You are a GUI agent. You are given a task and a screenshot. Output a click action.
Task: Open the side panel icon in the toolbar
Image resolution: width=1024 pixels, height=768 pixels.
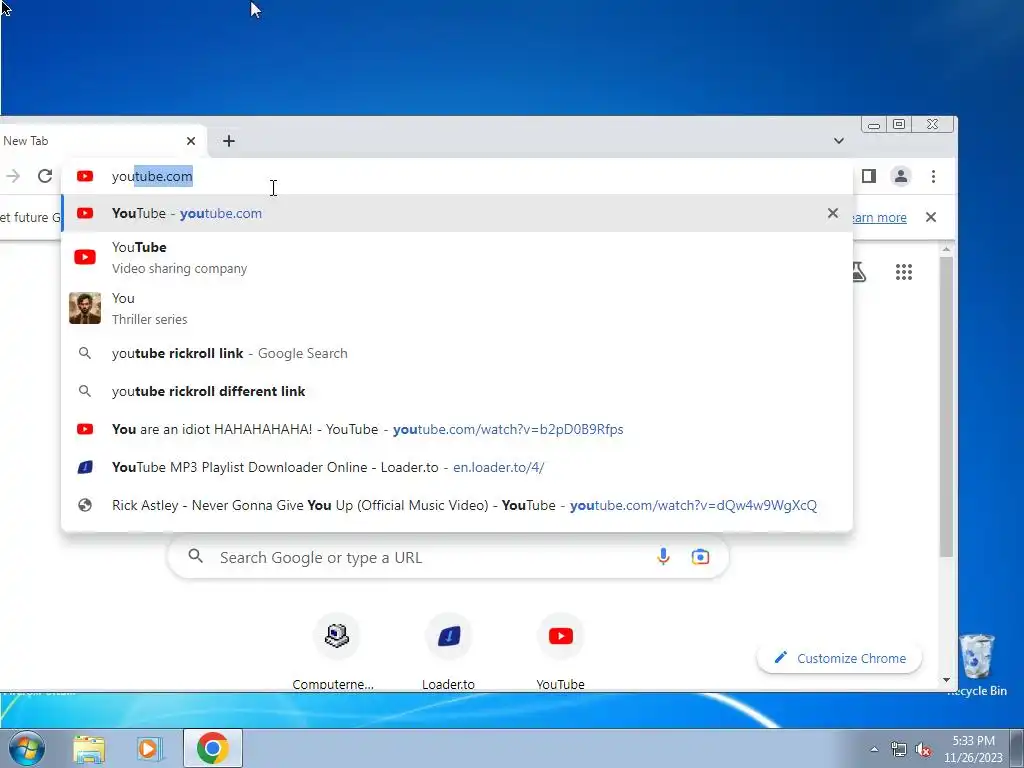click(869, 176)
